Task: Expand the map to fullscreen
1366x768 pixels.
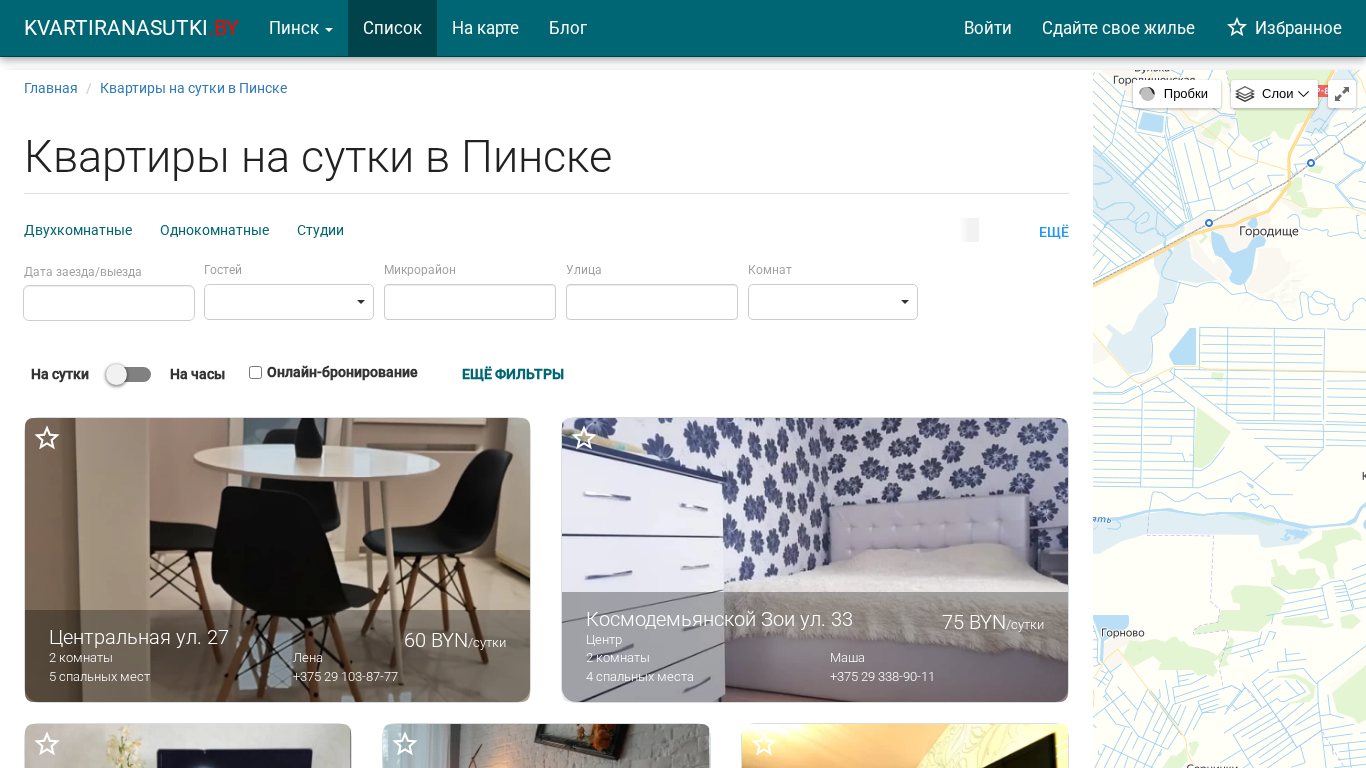Action: click(1342, 94)
